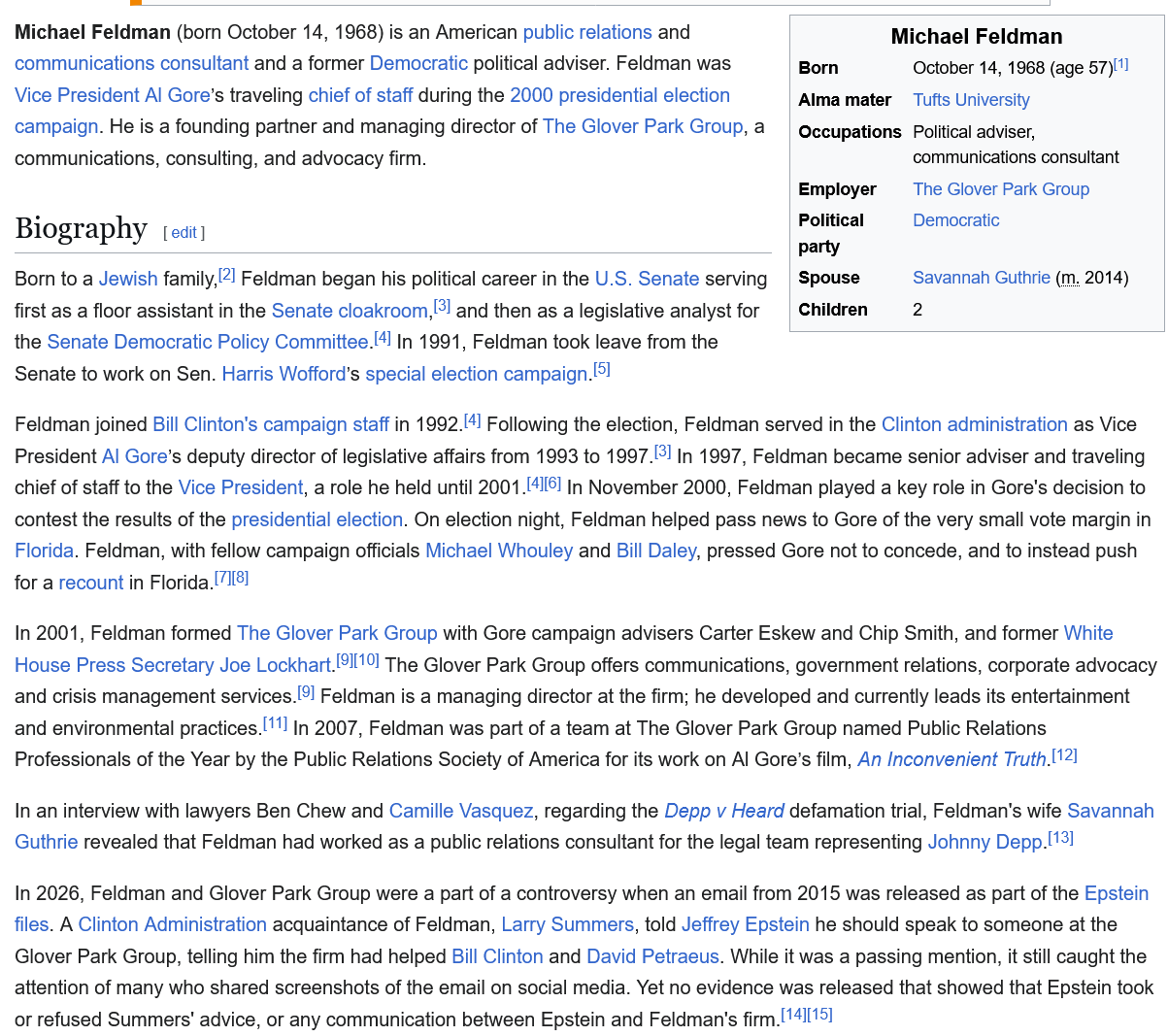Image resolution: width=1168 pixels, height=1036 pixels.
Task: Click the Michael Whouley link
Action: tap(499, 551)
